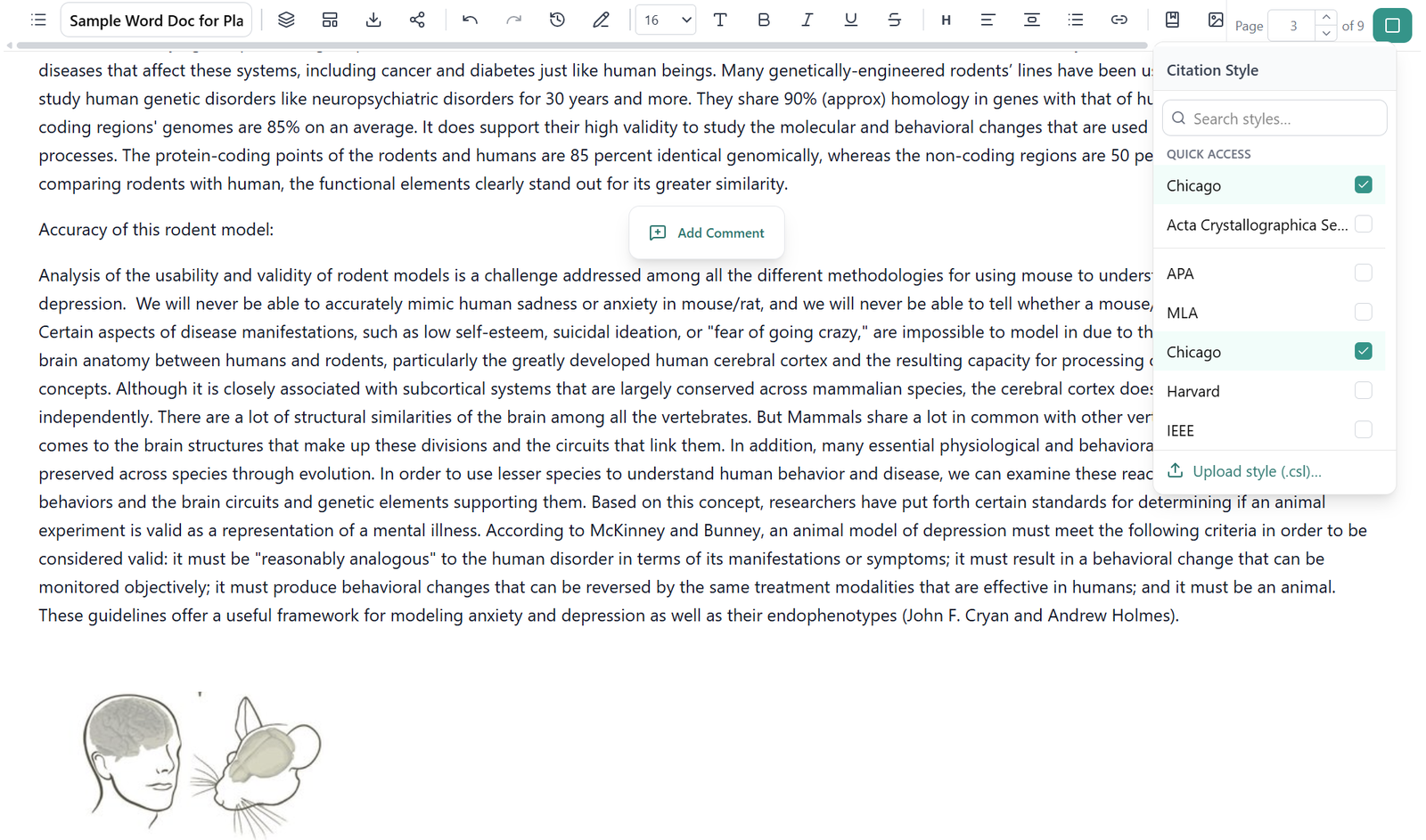1426x840 pixels.
Task: Decrease the page number with down arrow
Action: (1326, 33)
